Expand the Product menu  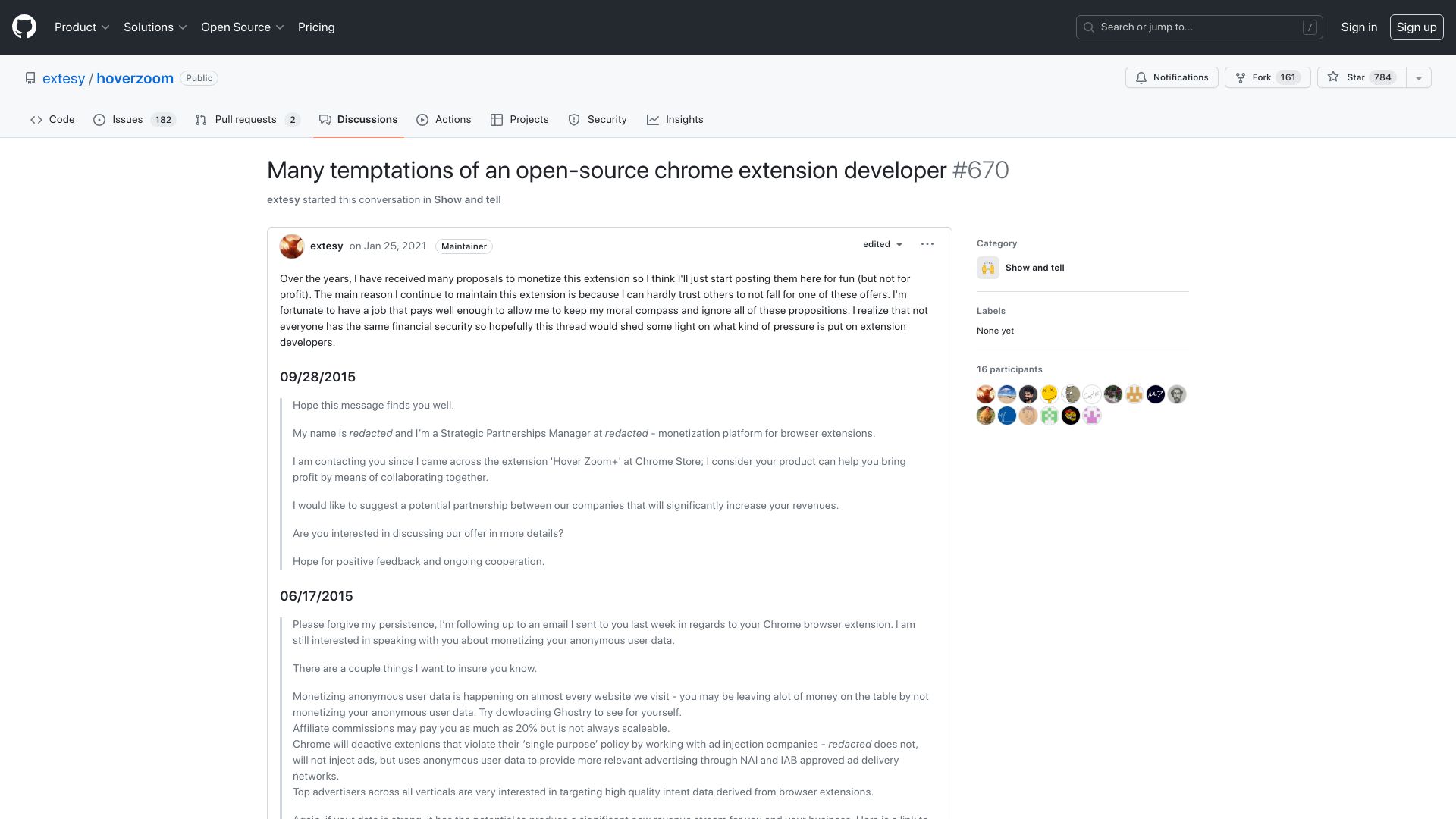(82, 27)
